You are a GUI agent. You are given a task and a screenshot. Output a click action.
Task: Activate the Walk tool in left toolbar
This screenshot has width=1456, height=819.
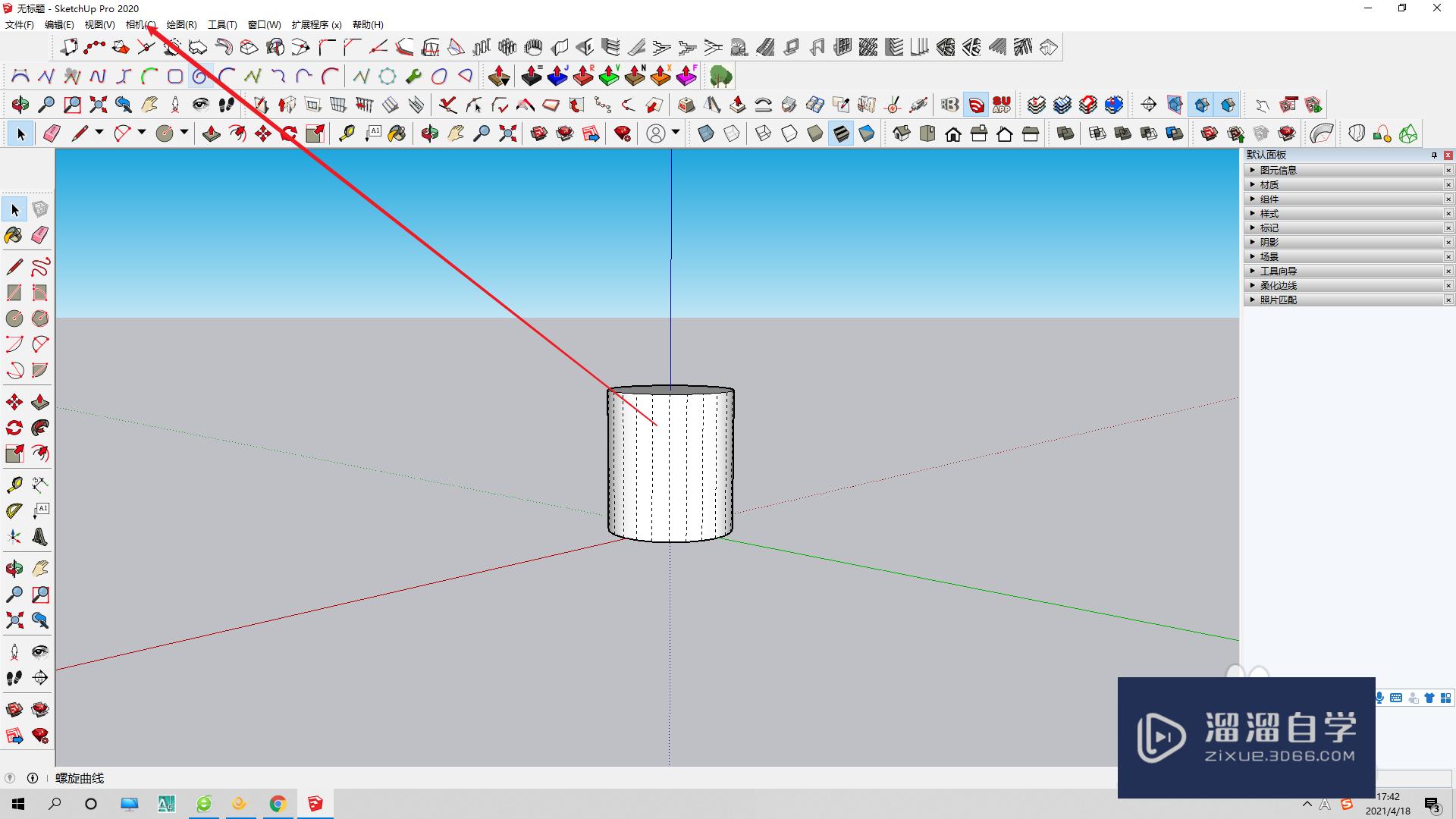point(14,678)
